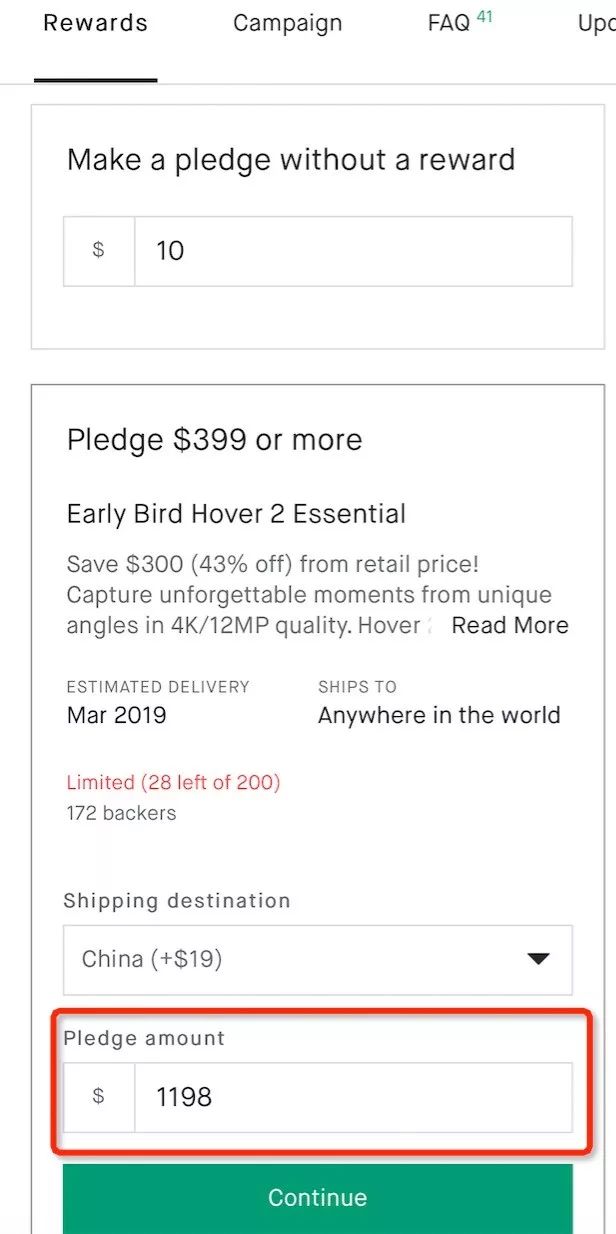Click the dollar sign beside the 10 field

(x=98, y=250)
